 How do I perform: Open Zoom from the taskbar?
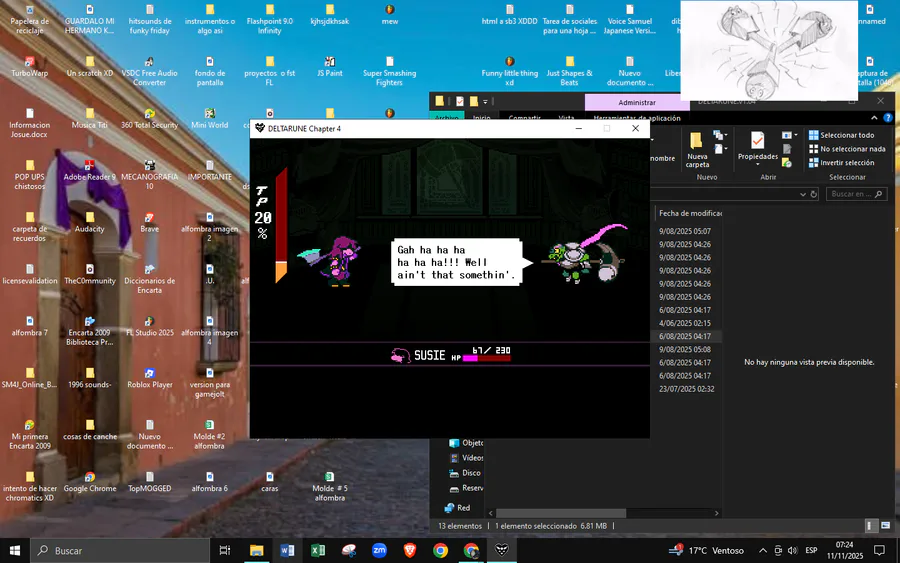[379, 550]
